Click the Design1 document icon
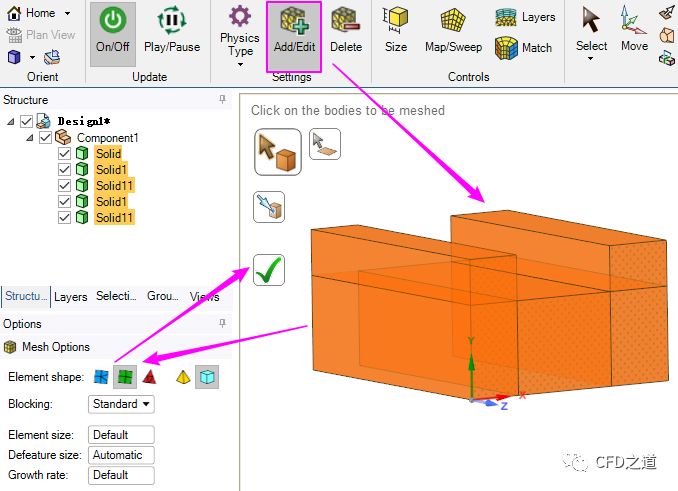The height and width of the screenshot is (491, 678). 43,121
